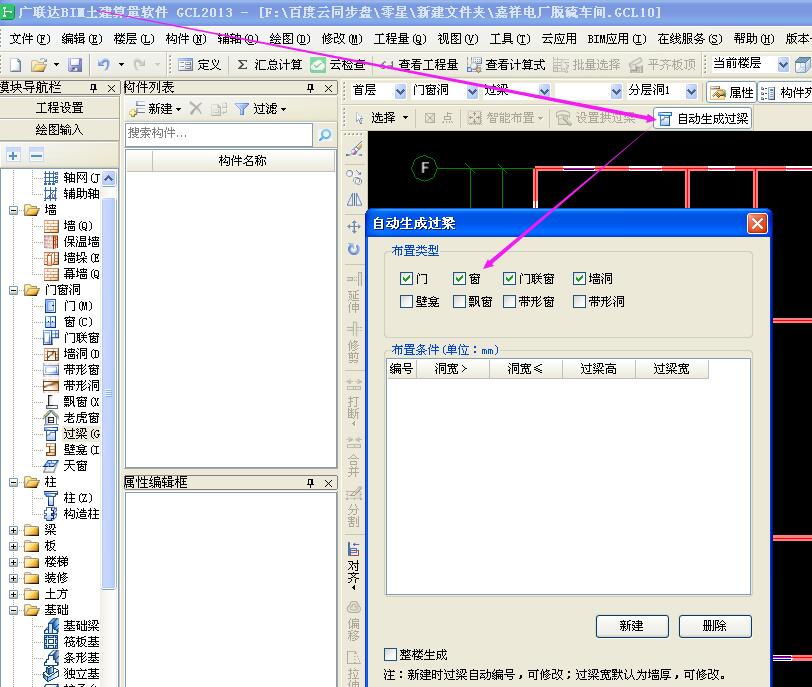Open the 视图(V) menu
Viewport: 812px width, 687px height.
click(x=457, y=39)
